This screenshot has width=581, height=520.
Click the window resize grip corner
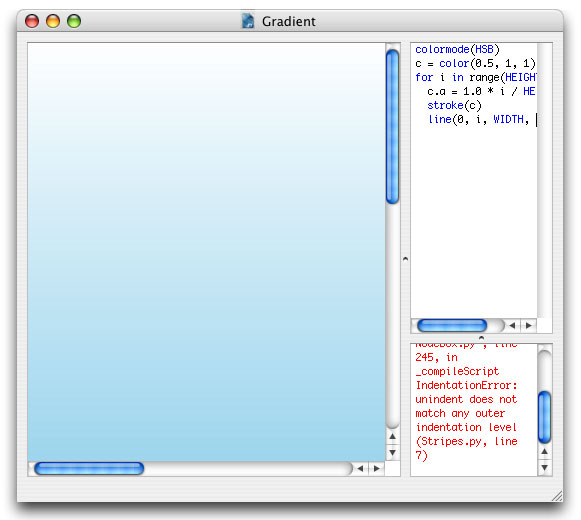coord(557,496)
